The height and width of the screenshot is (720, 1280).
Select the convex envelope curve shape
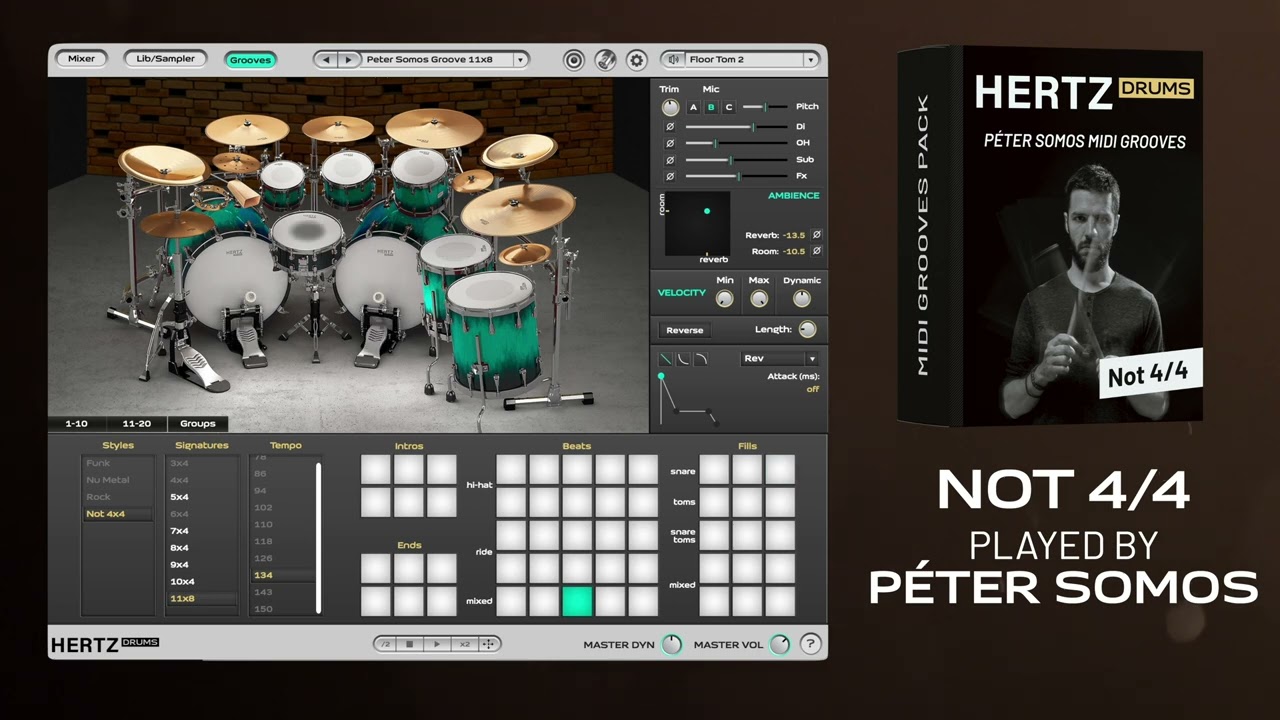(x=701, y=359)
